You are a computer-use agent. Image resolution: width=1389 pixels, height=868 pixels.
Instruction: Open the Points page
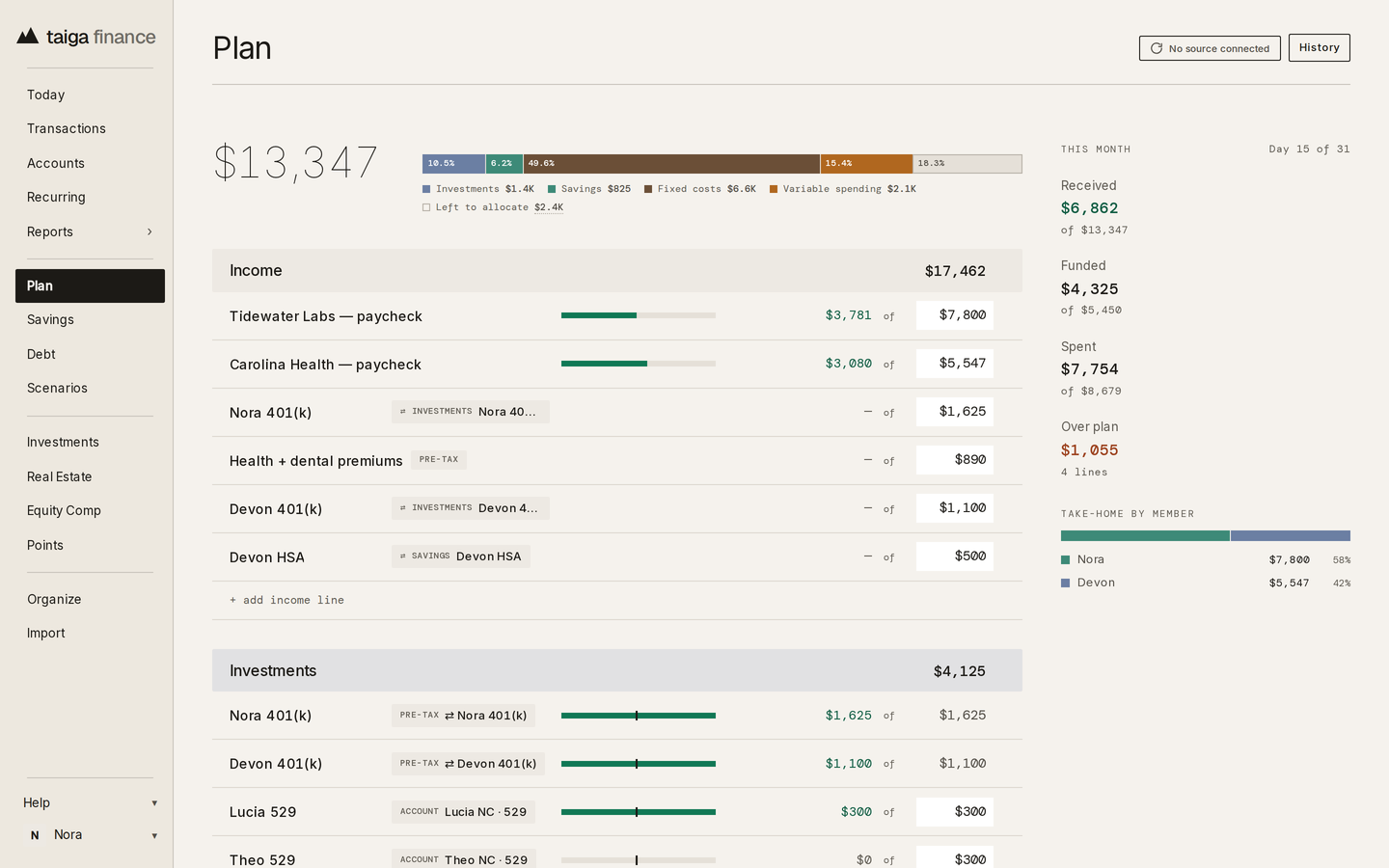tap(90, 545)
